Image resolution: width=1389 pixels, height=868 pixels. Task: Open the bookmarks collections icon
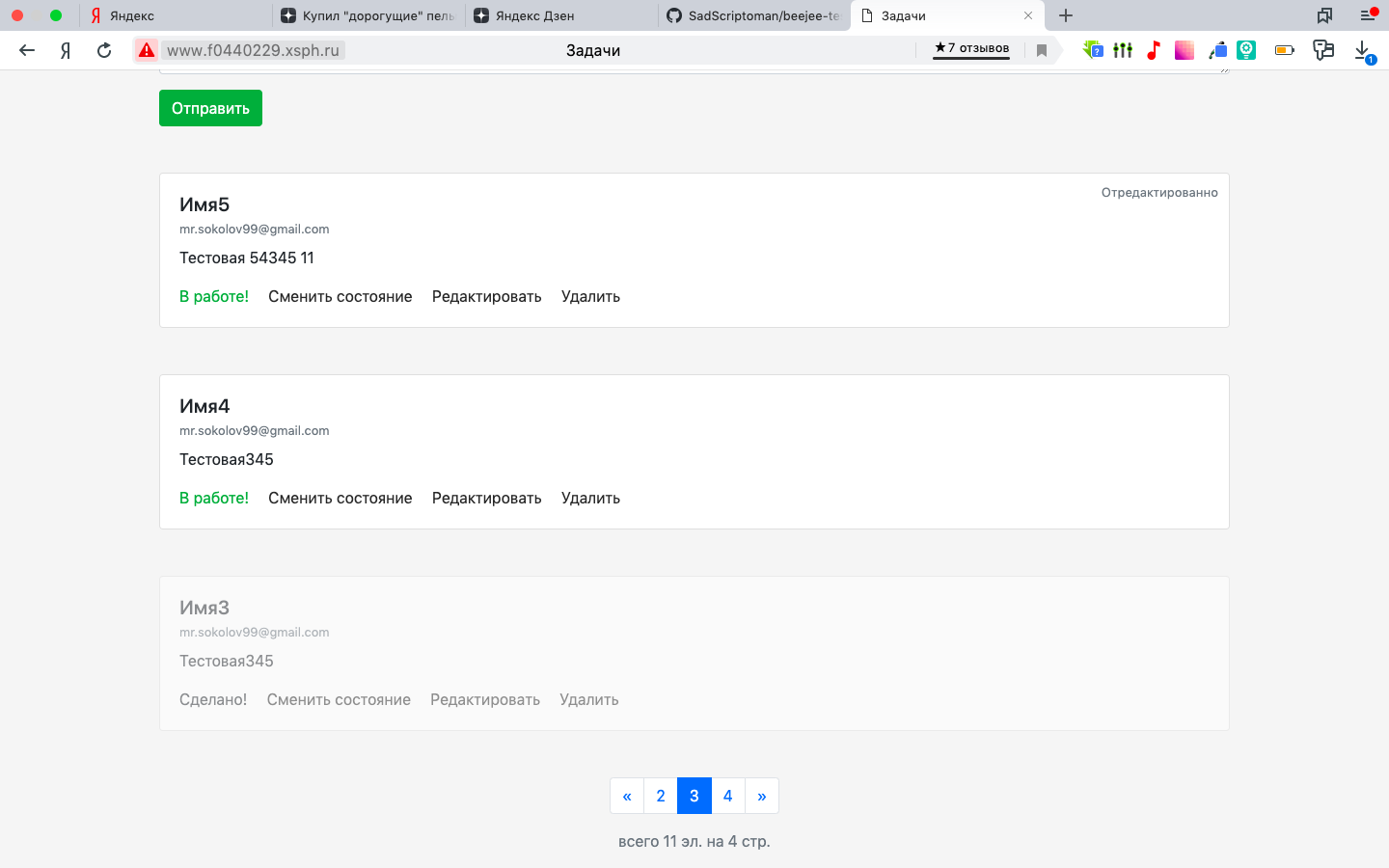coord(1325,15)
